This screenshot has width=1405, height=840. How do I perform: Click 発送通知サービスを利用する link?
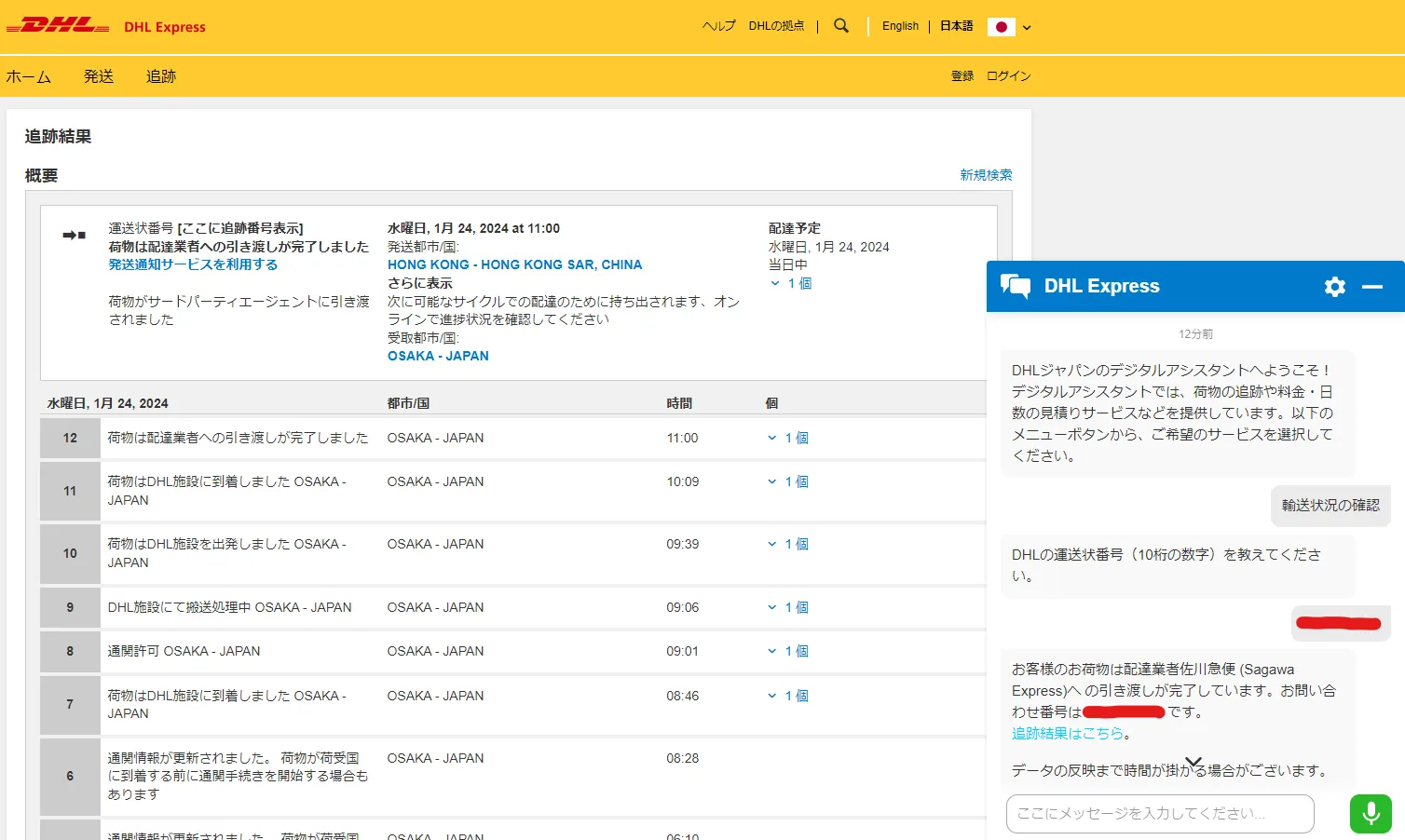[193, 264]
